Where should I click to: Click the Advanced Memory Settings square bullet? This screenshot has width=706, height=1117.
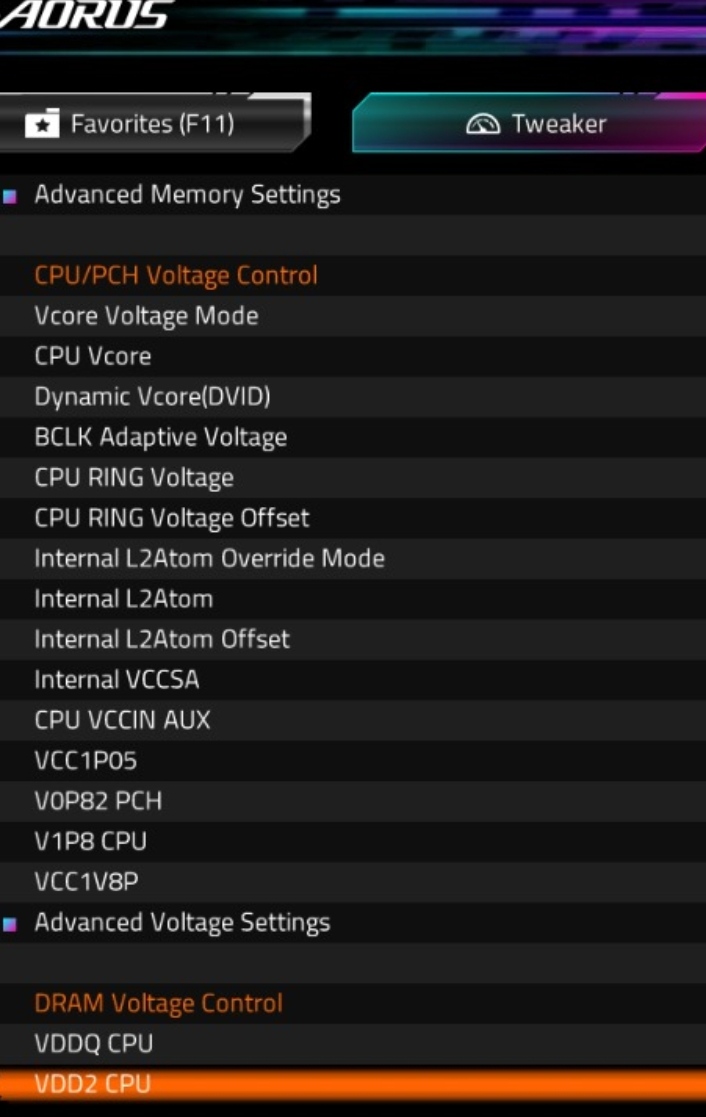[x=10, y=196]
